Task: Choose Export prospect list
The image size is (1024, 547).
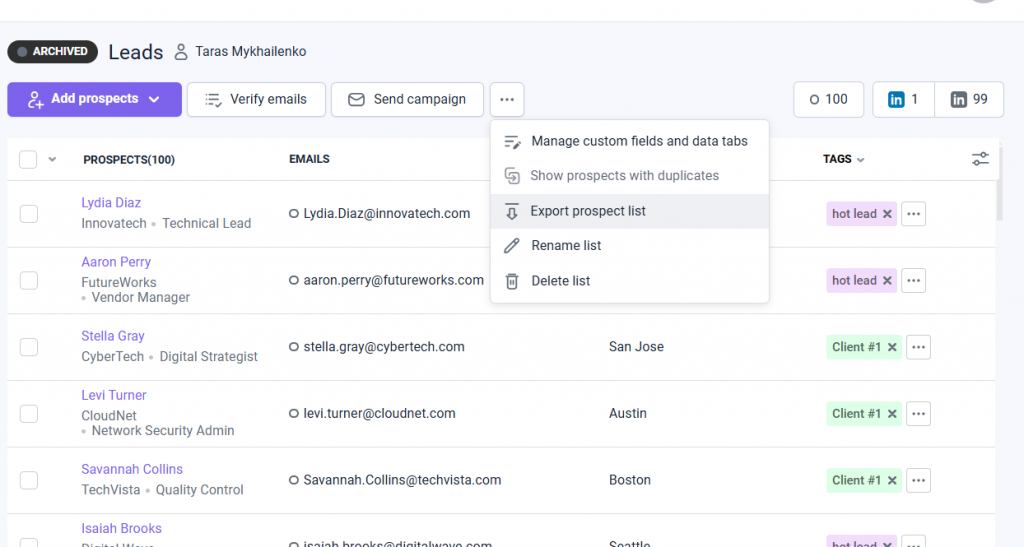Action: point(630,211)
